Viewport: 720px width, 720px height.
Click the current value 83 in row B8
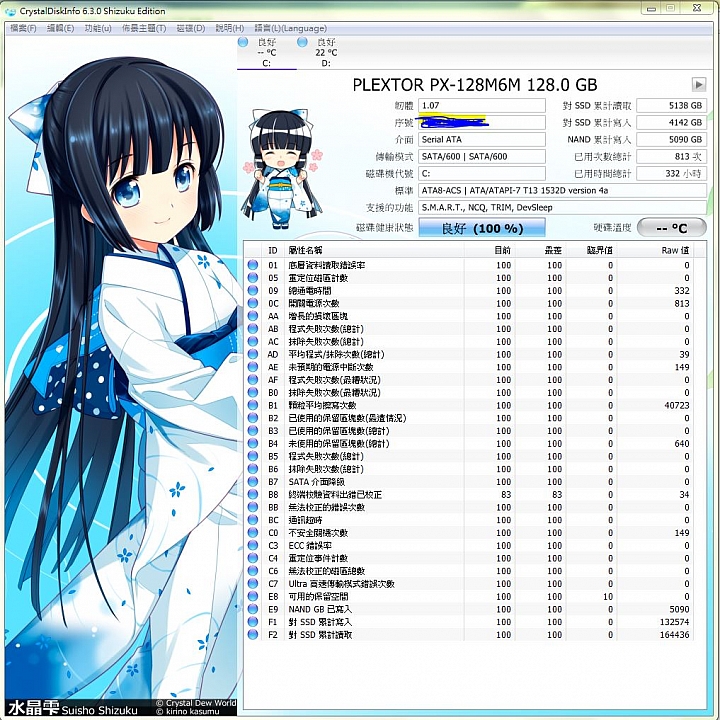[x=506, y=495]
